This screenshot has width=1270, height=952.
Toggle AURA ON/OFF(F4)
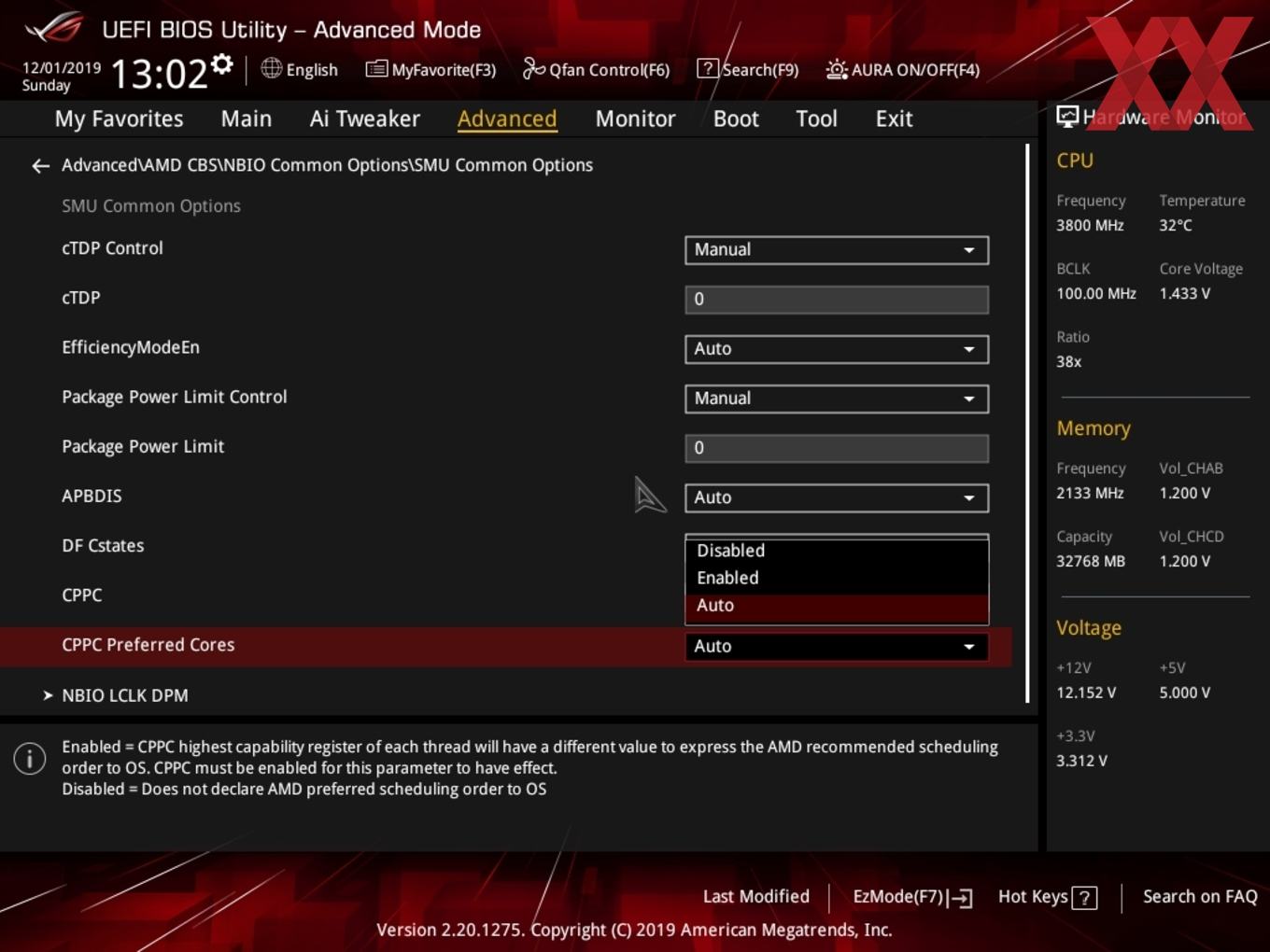click(903, 69)
